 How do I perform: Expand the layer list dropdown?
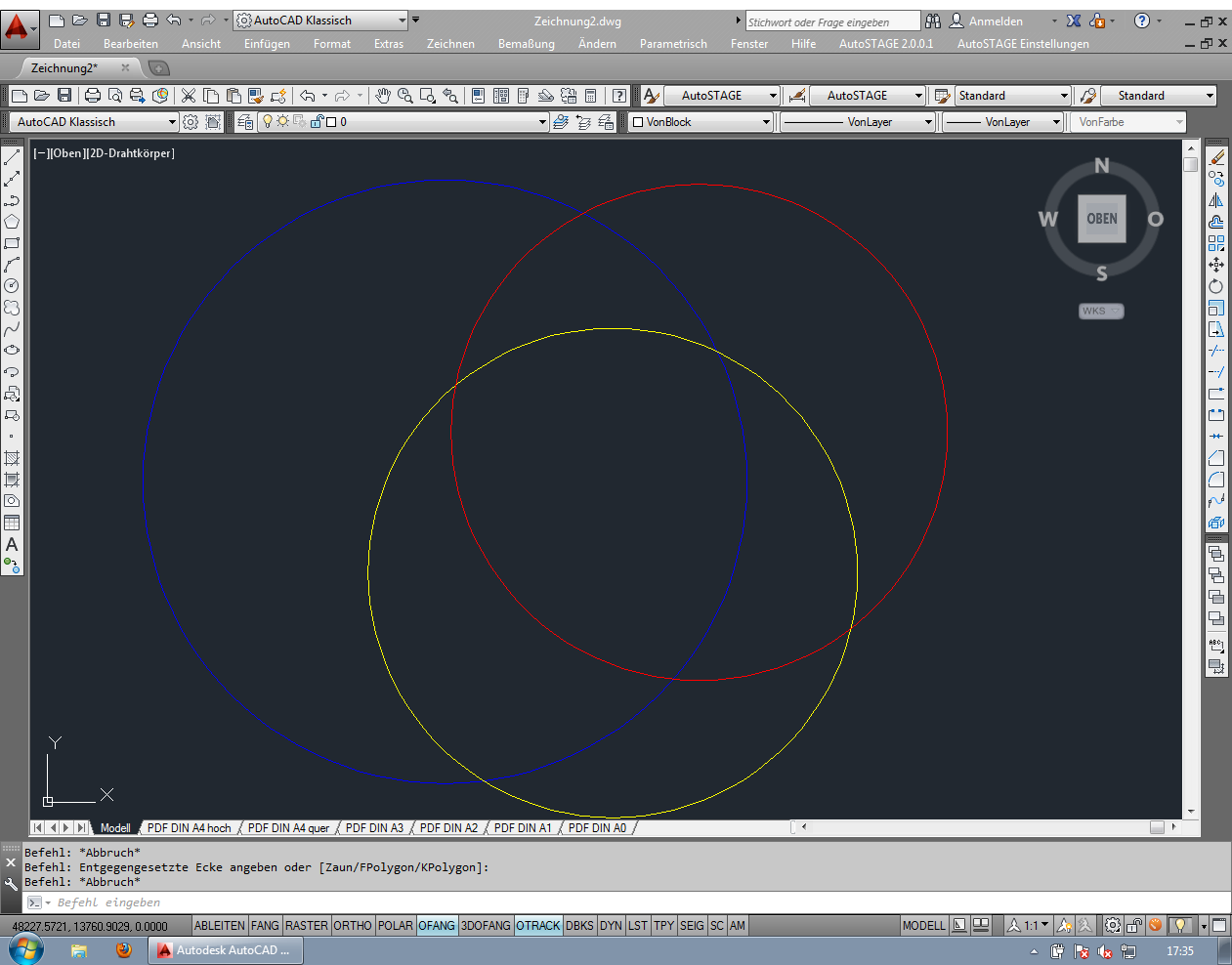[542, 122]
